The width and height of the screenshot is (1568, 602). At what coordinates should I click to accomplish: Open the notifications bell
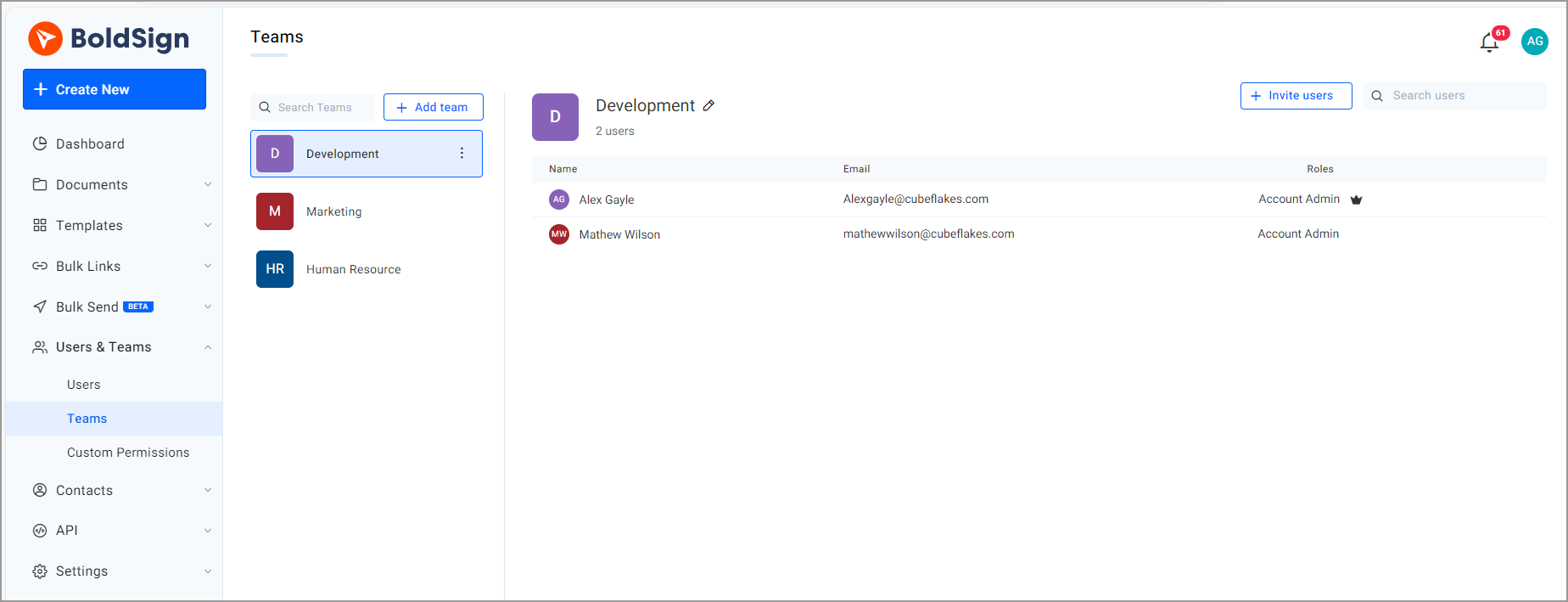(x=1489, y=42)
